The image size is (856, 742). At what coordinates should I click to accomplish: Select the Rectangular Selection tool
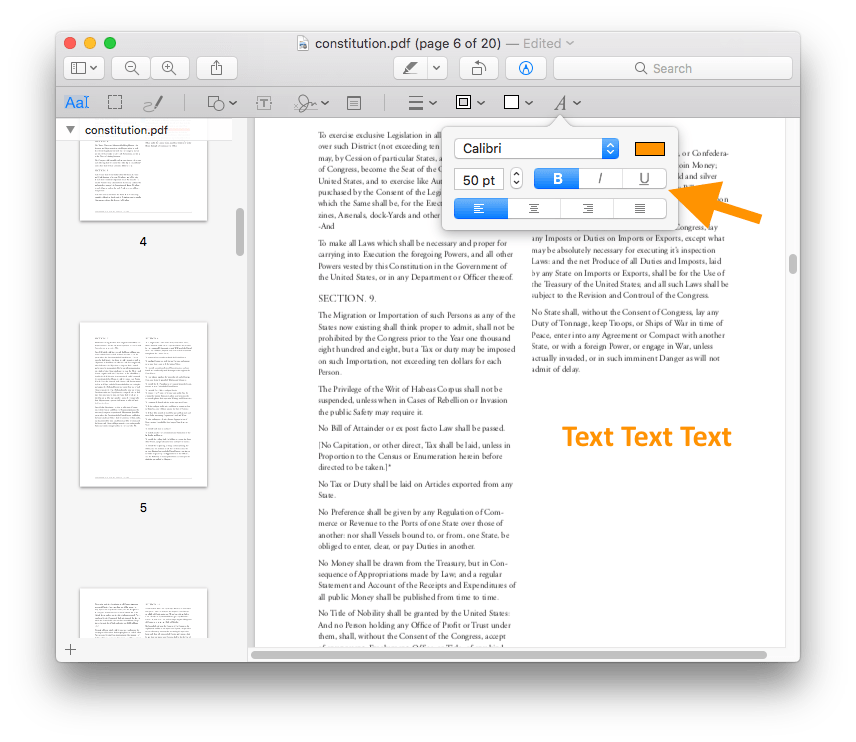click(x=115, y=102)
